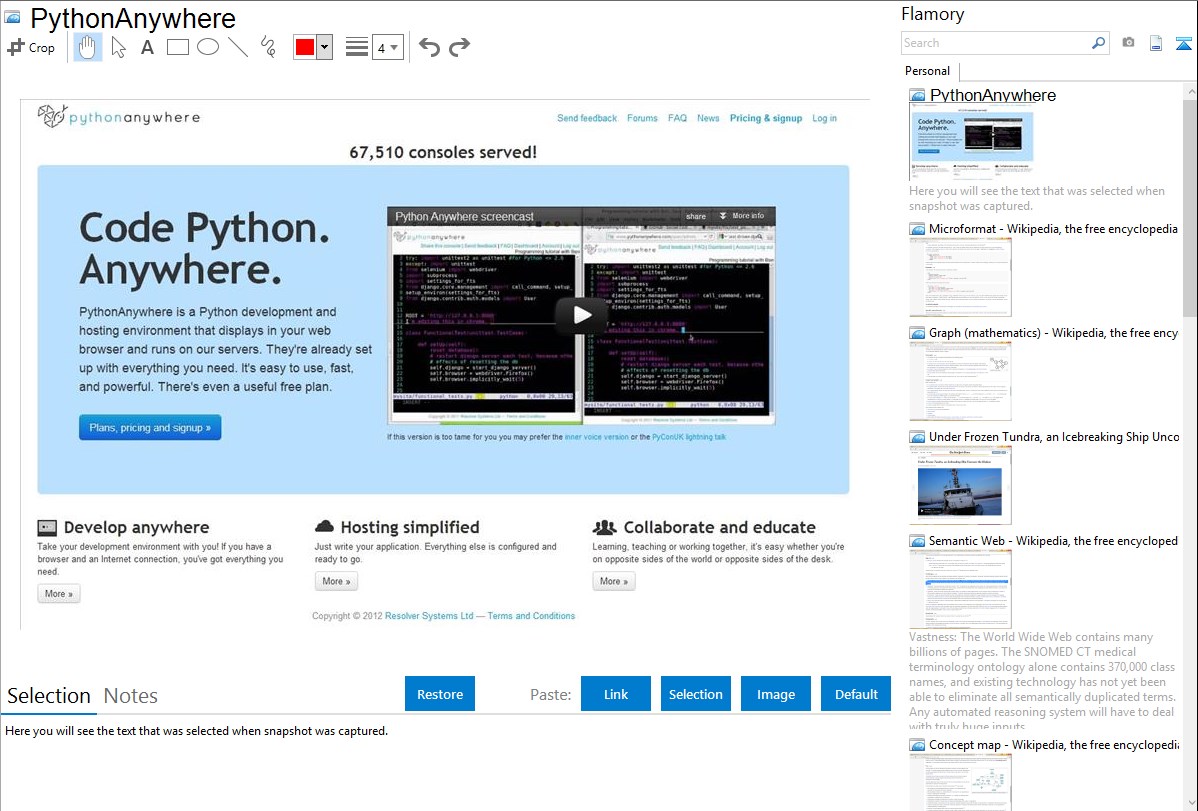The height and width of the screenshot is (811, 1198).
Task: Click the PythonAnywhere title in the sidebar list
Action: [992, 96]
